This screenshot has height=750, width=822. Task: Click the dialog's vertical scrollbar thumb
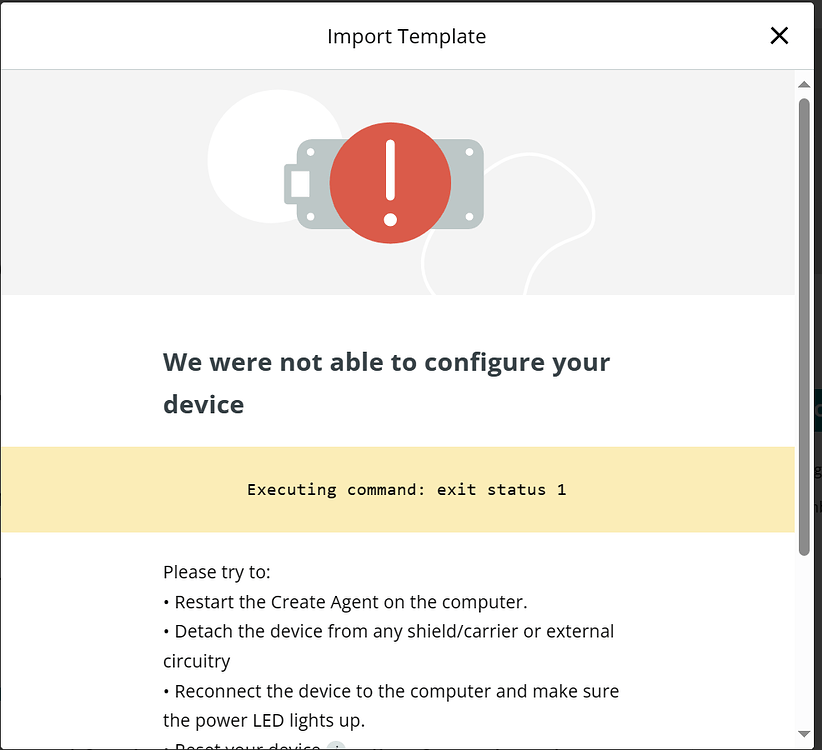804,327
